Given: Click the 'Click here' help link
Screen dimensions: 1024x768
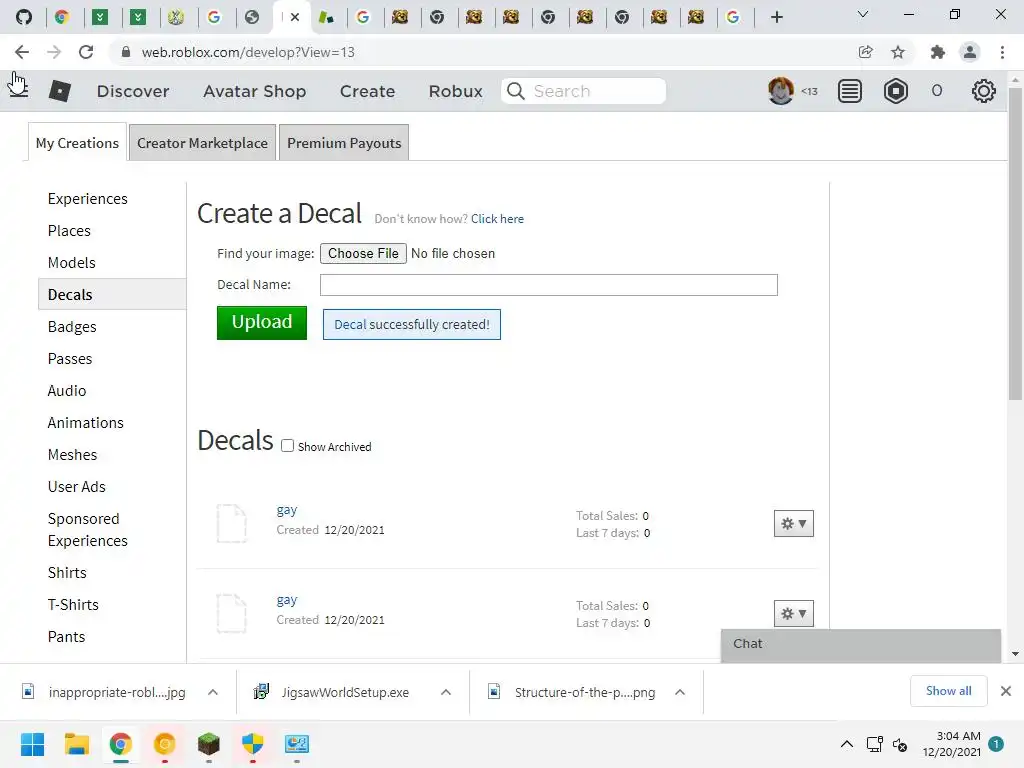Looking at the screenshot, I should 498,219.
